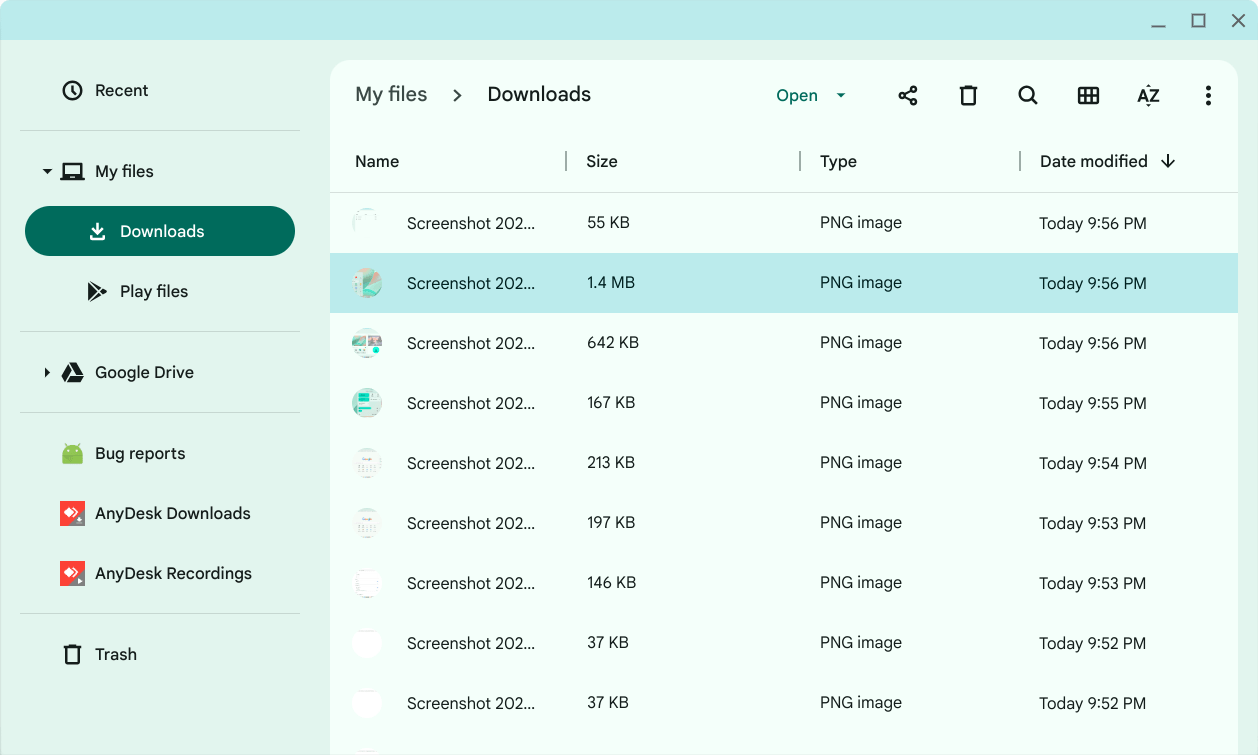
Task: Select the Play files sidebar icon
Action: tap(97, 291)
